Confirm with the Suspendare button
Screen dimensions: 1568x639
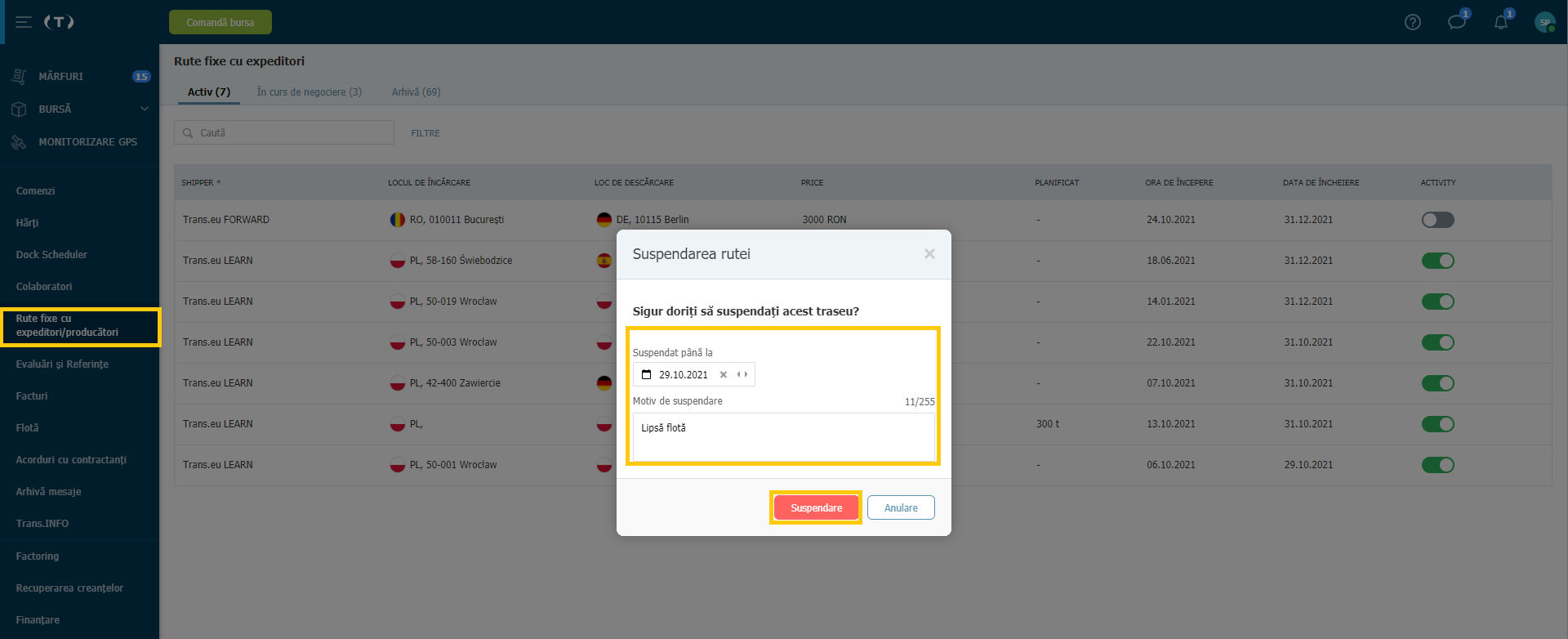816,507
